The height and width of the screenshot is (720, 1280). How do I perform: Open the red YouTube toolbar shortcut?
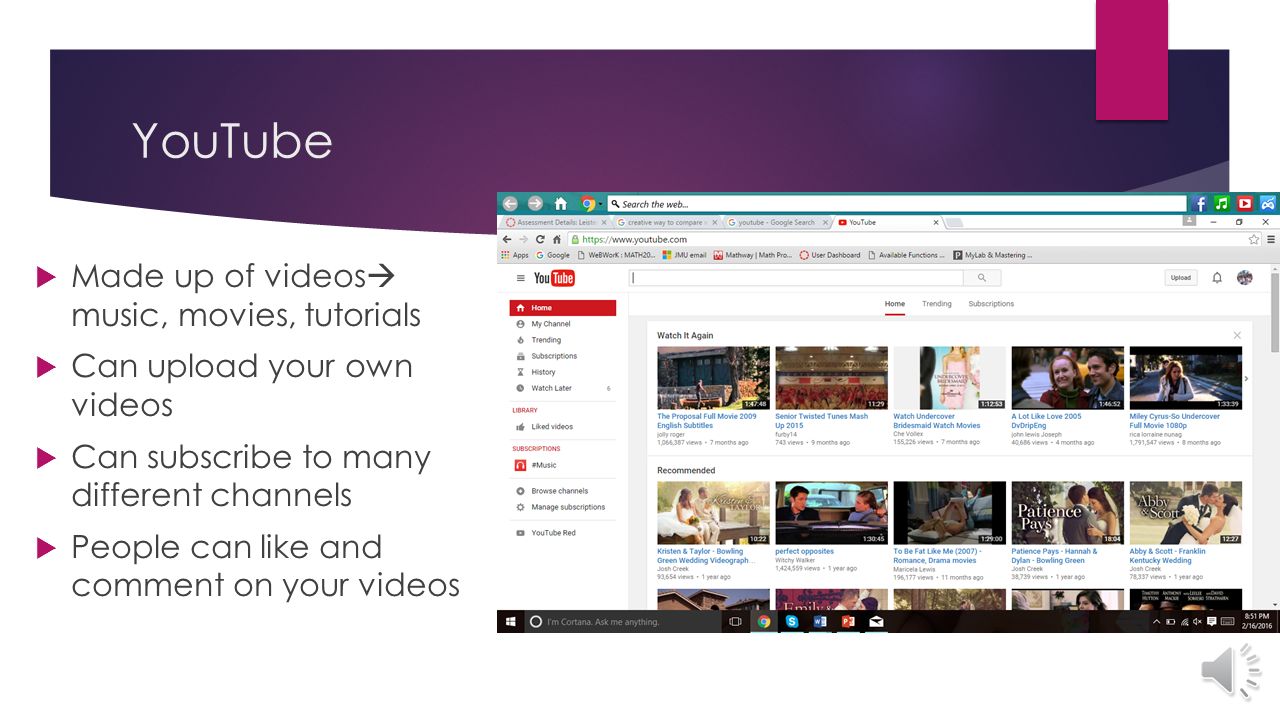pos(1245,203)
